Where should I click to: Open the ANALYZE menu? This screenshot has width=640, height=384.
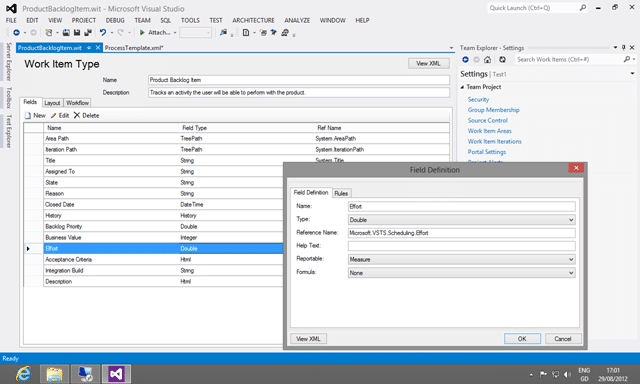tap(297, 20)
